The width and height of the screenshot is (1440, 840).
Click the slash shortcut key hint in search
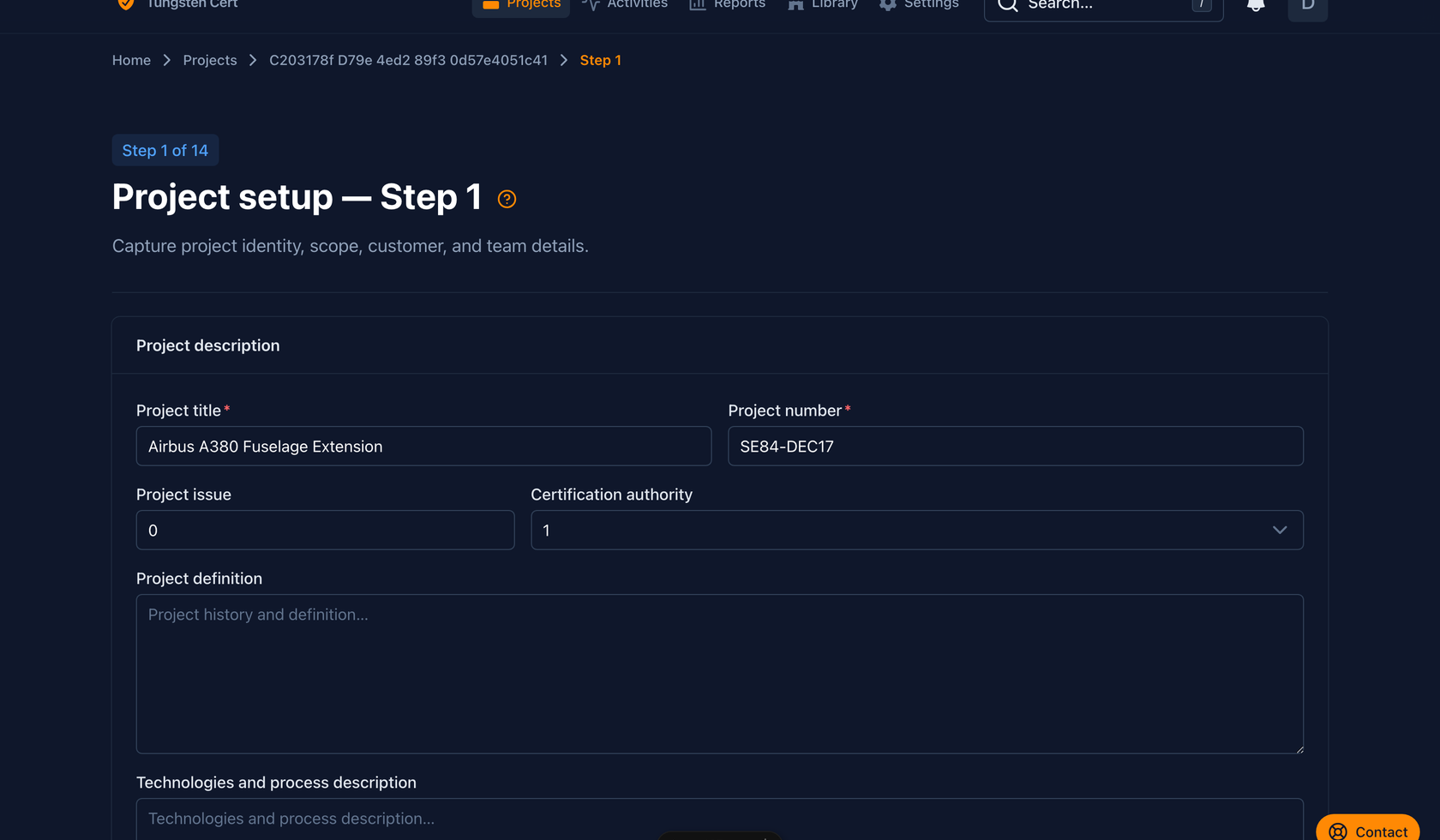pyautogui.click(x=1202, y=4)
